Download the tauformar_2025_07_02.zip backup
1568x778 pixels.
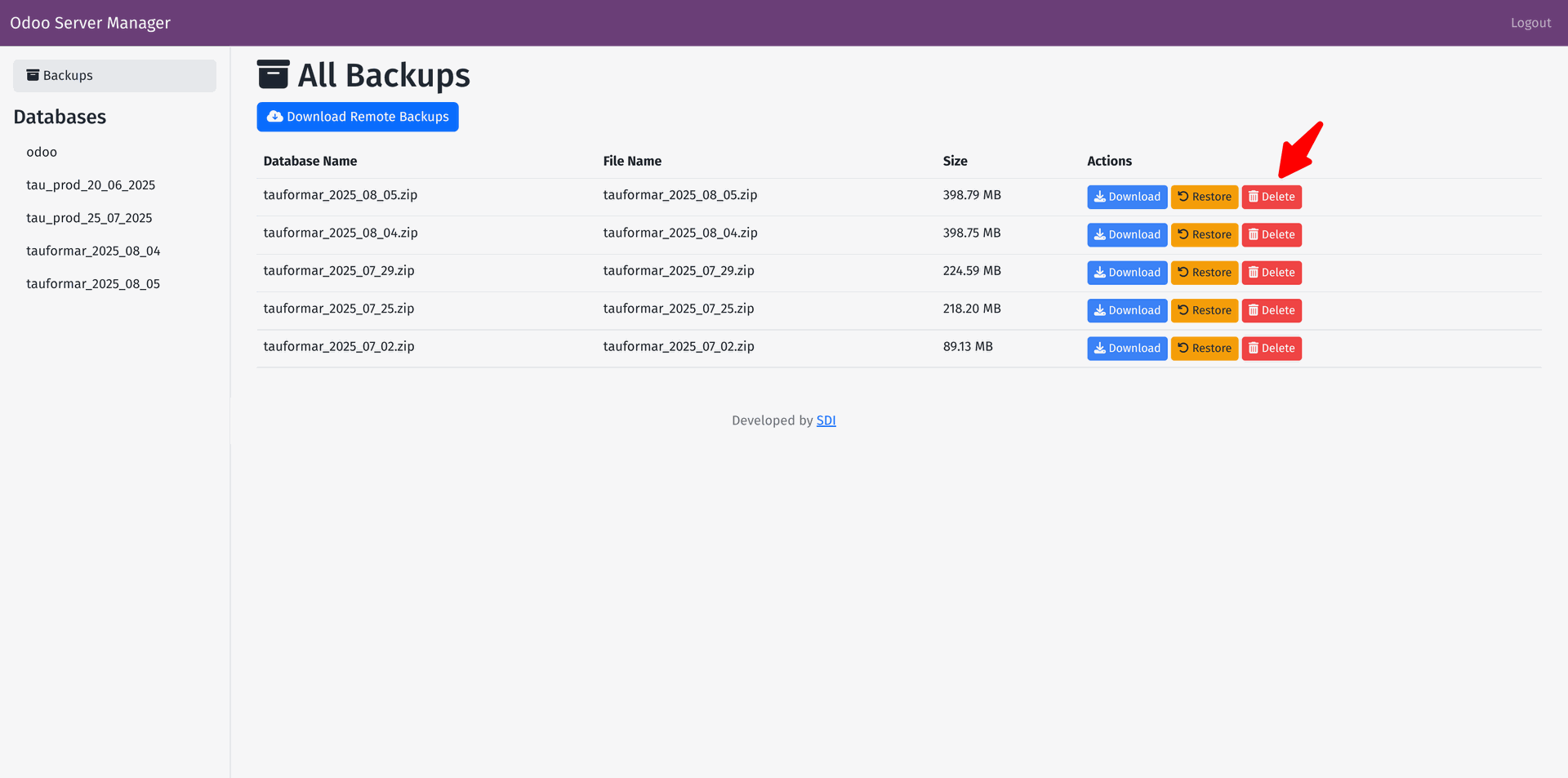tap(1126, 349)
